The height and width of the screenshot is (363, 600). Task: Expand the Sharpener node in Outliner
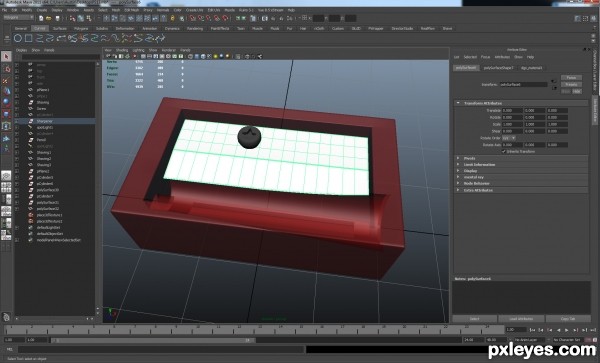coord(17,121)
